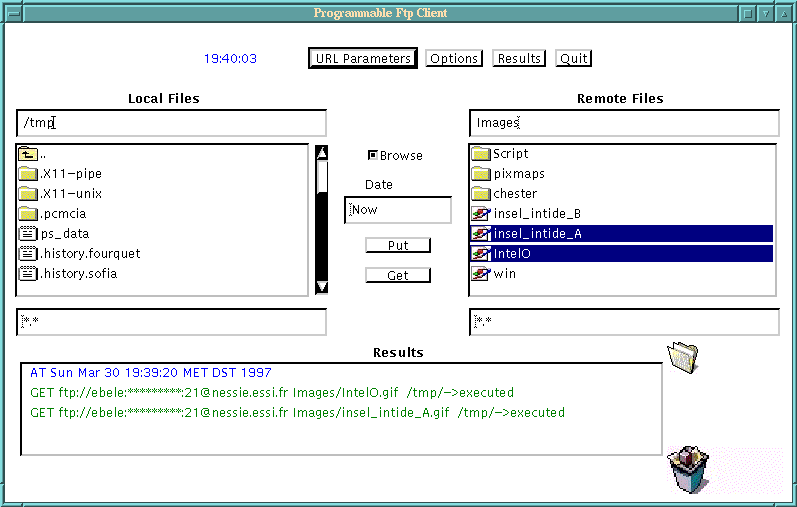Toggle the Browse checkbox
Image resolution: width=797 pixels, height=507 pixels.
(373, 155)
